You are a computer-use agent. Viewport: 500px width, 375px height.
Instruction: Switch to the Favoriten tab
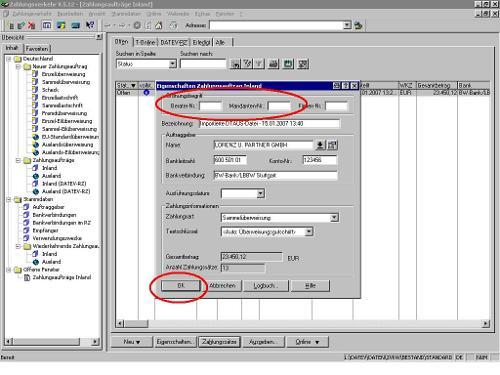point(37,49)
